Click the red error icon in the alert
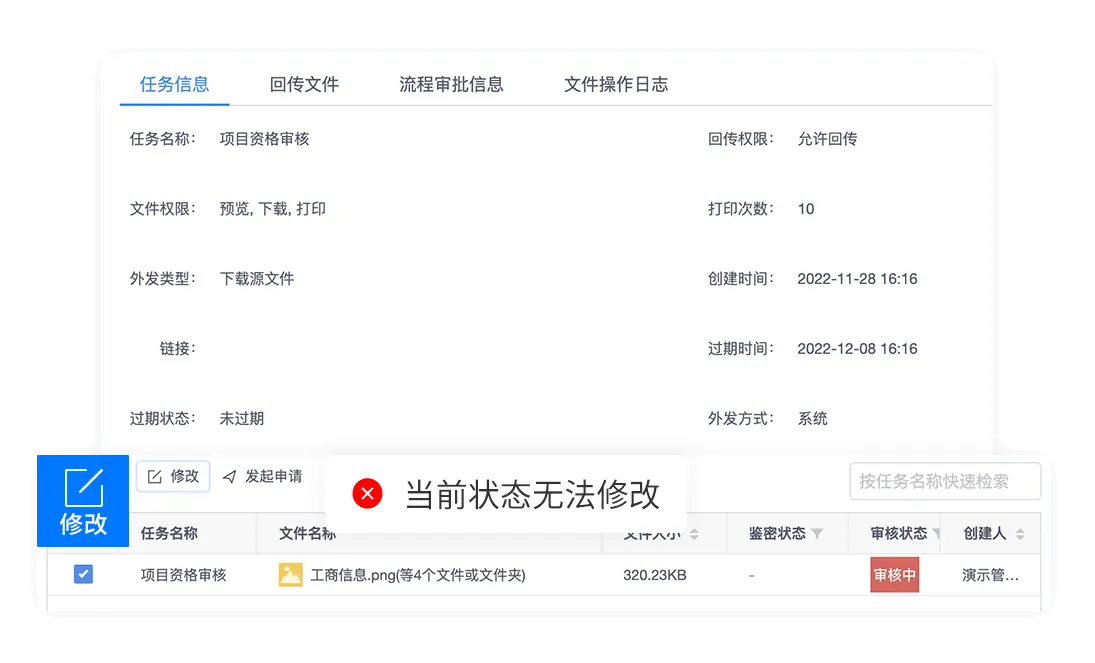This screenshot has width=1095, height=663. [x=367, y=494]
